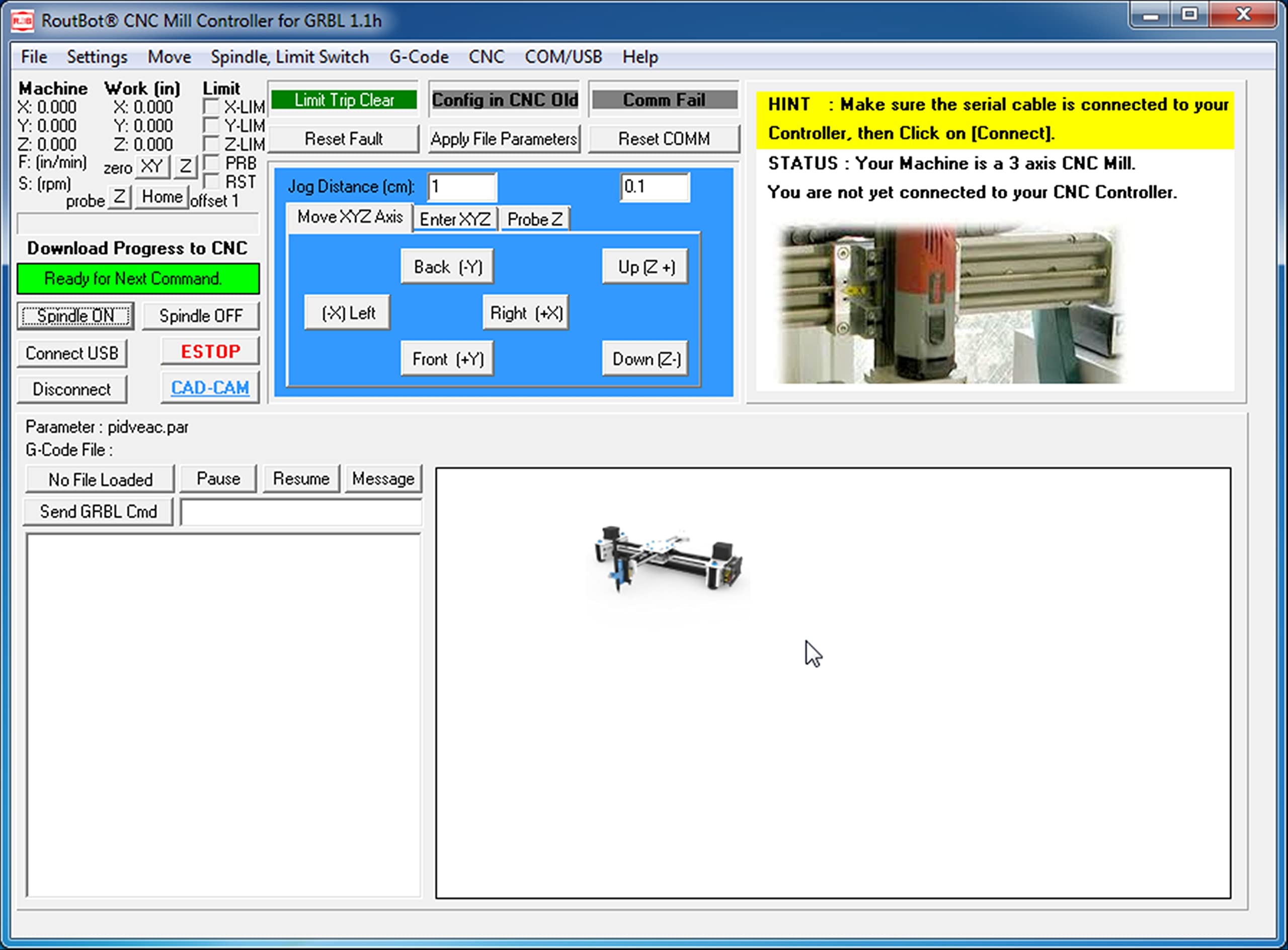Open the Help menu
1288x950 pixels.
click(x=640, y=57)
